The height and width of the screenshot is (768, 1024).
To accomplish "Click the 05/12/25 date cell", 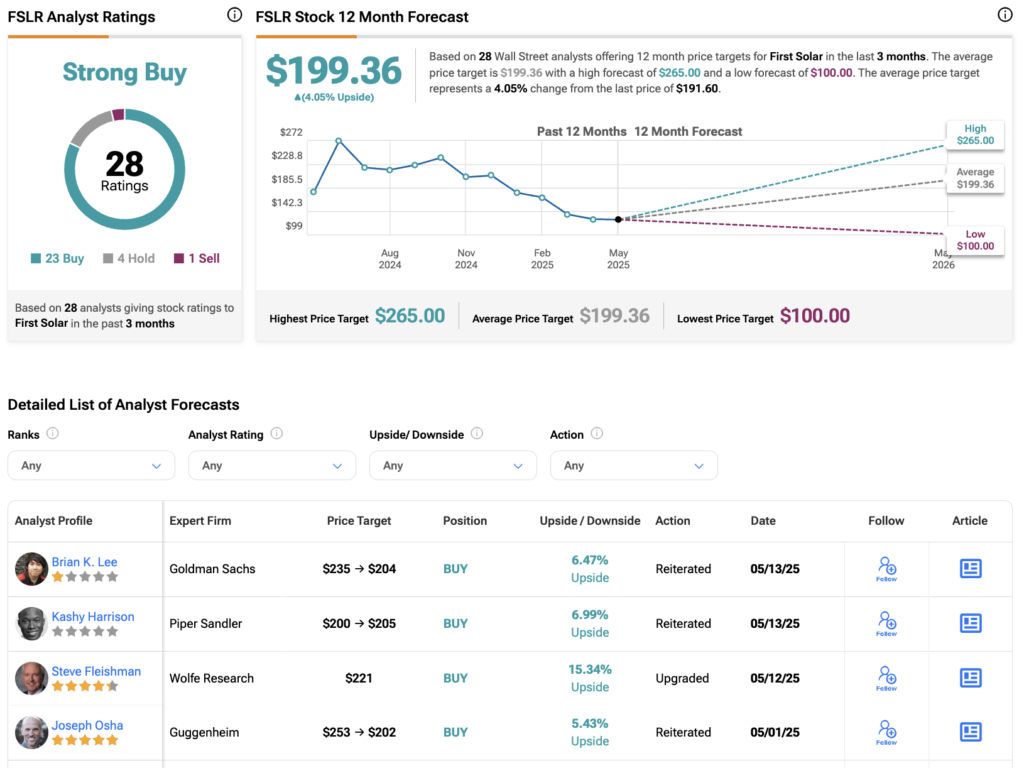I will (x=775, y=679).
